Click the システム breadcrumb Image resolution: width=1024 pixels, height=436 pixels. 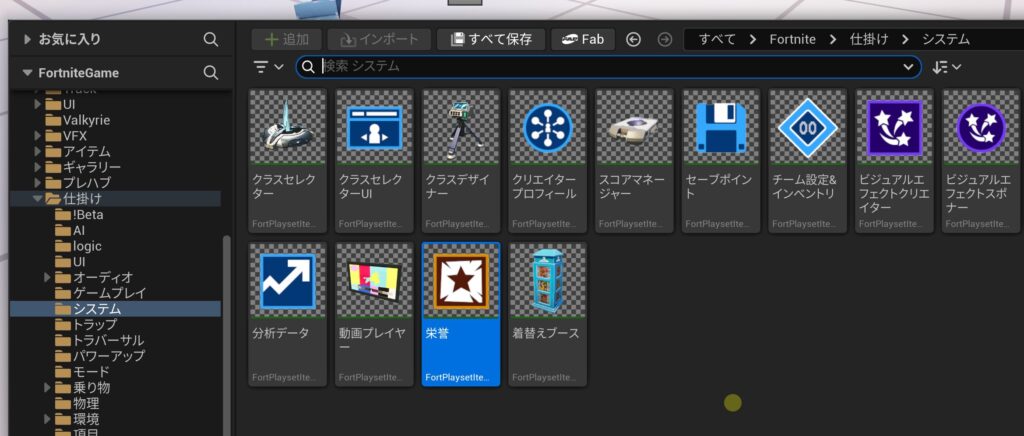point(946,39)
